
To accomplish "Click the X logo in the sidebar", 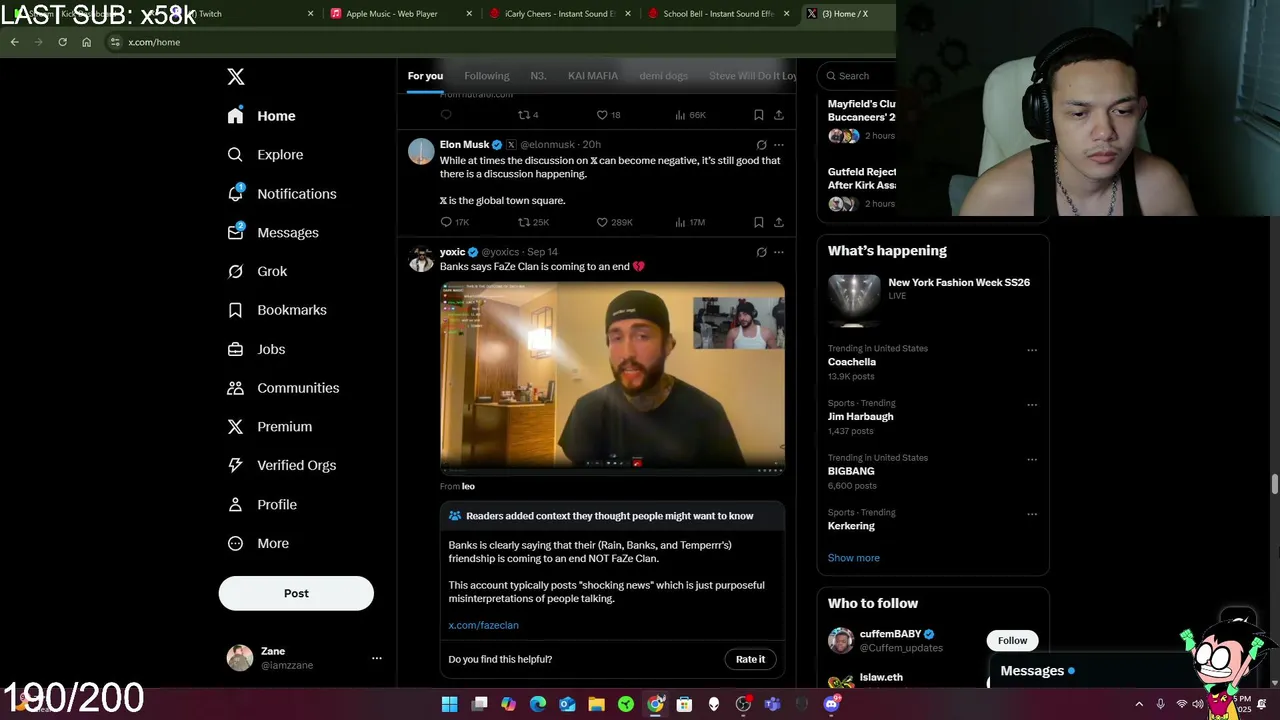I will pos(236,77).
